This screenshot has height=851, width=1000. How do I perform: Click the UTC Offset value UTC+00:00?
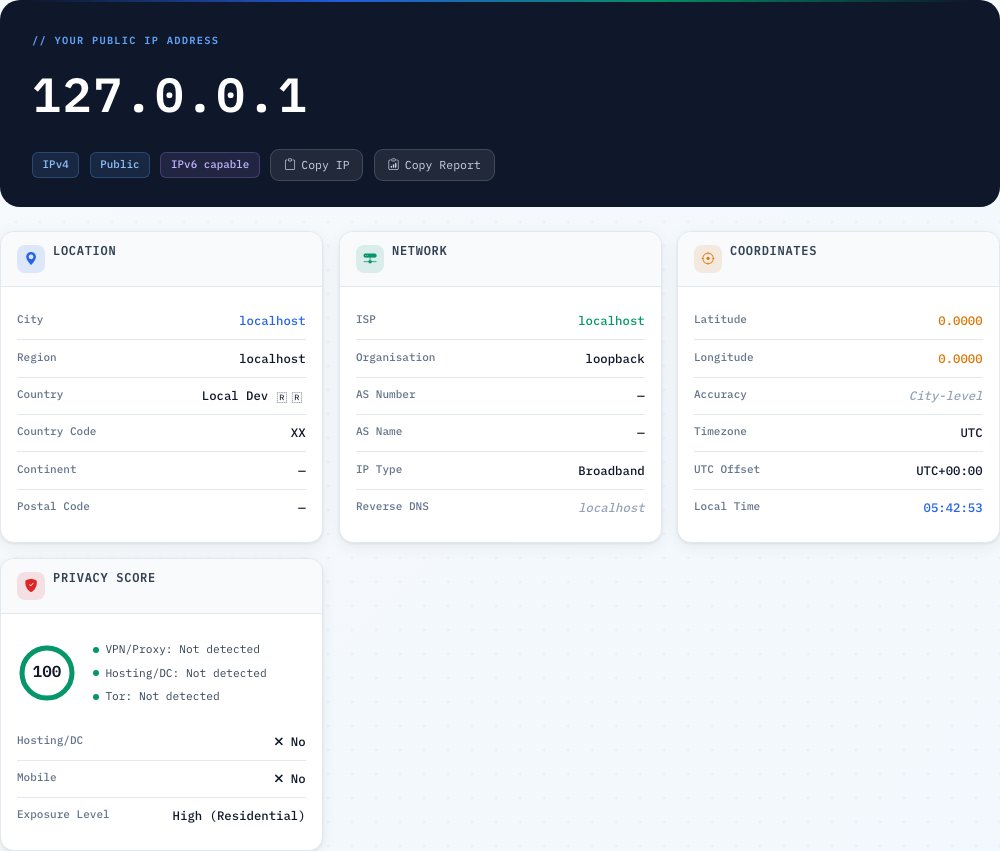949,471
